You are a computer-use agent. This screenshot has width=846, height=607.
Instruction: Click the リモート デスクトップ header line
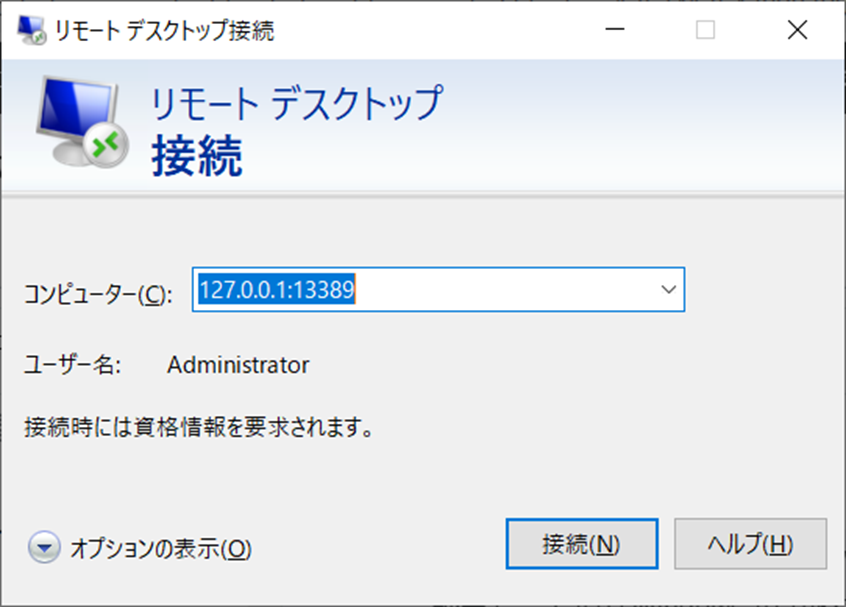click(x=297, y=103)
